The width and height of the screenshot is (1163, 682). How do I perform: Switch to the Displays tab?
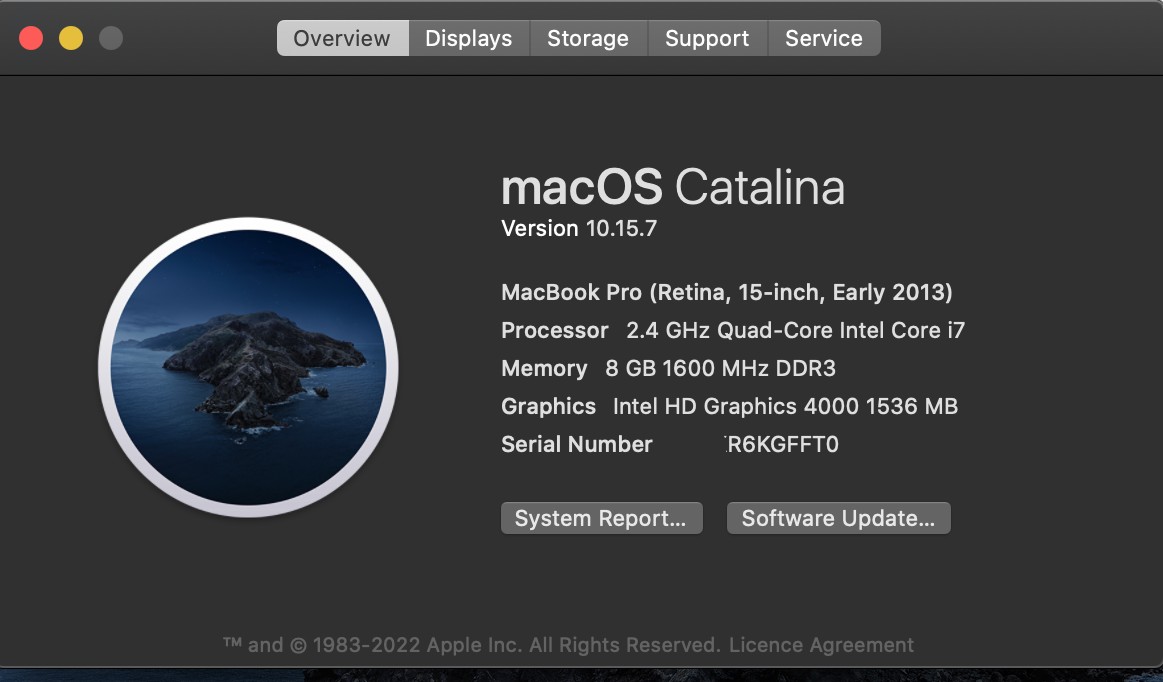pos(468,39)
